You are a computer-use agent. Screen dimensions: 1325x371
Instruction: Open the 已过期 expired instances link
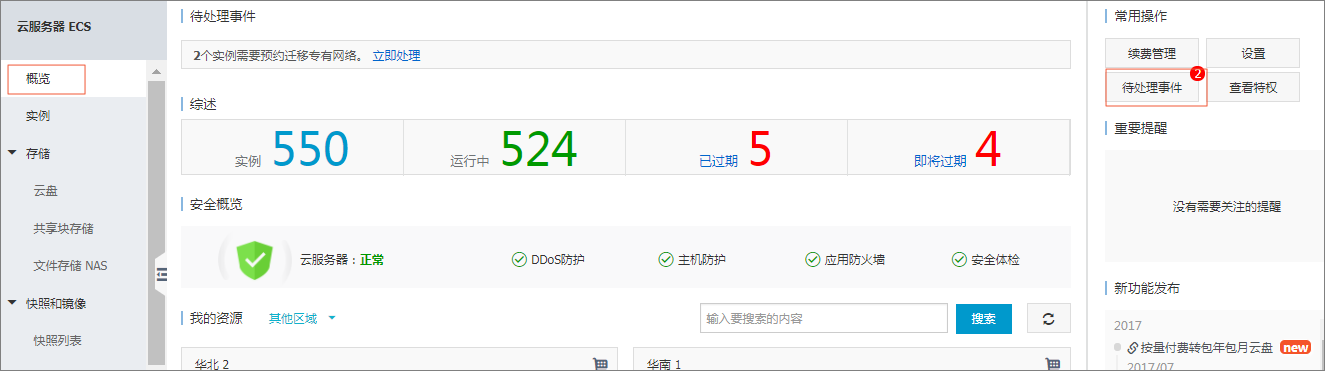coord(718,160)
